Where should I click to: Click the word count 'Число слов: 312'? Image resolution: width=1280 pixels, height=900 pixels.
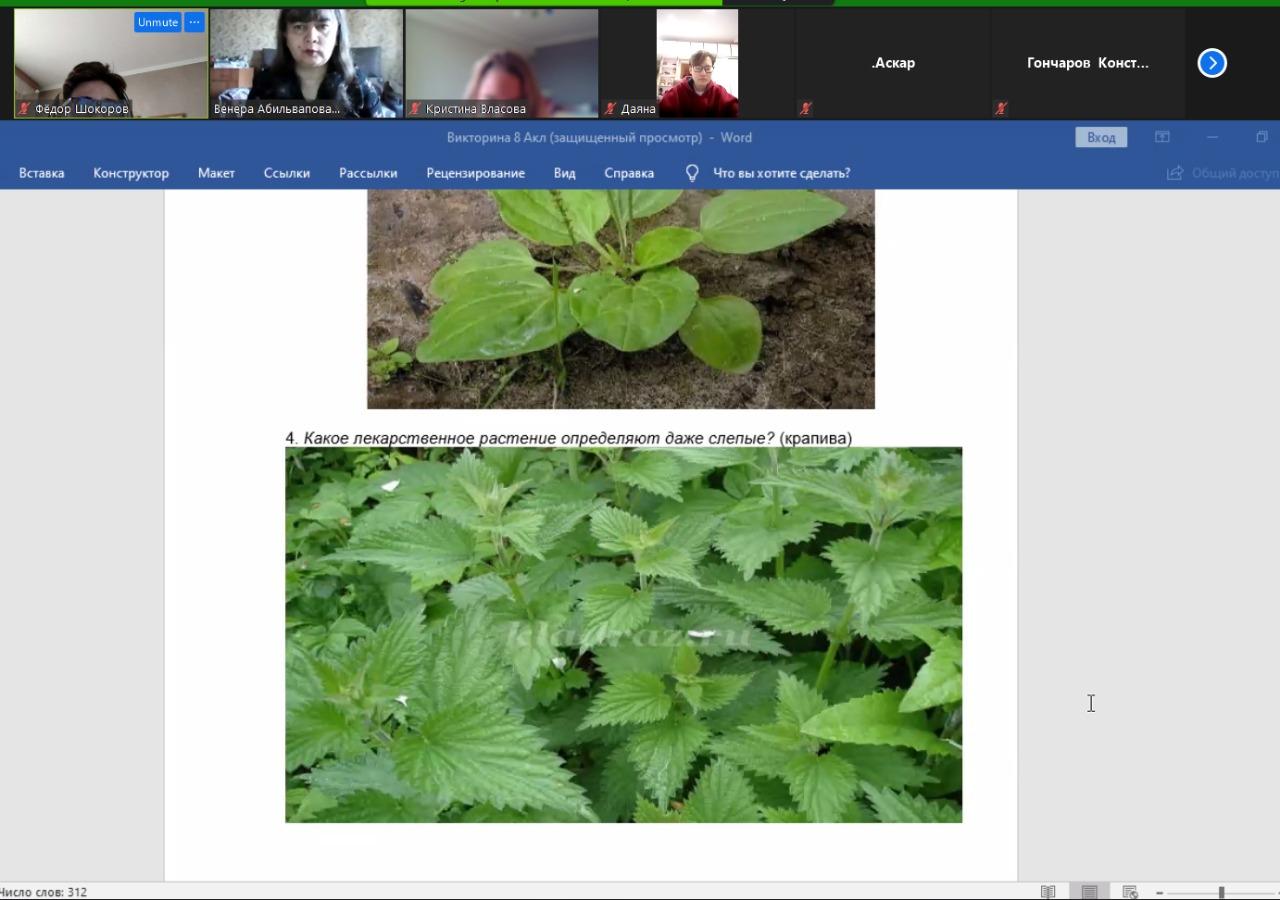(x=44, y=892)
